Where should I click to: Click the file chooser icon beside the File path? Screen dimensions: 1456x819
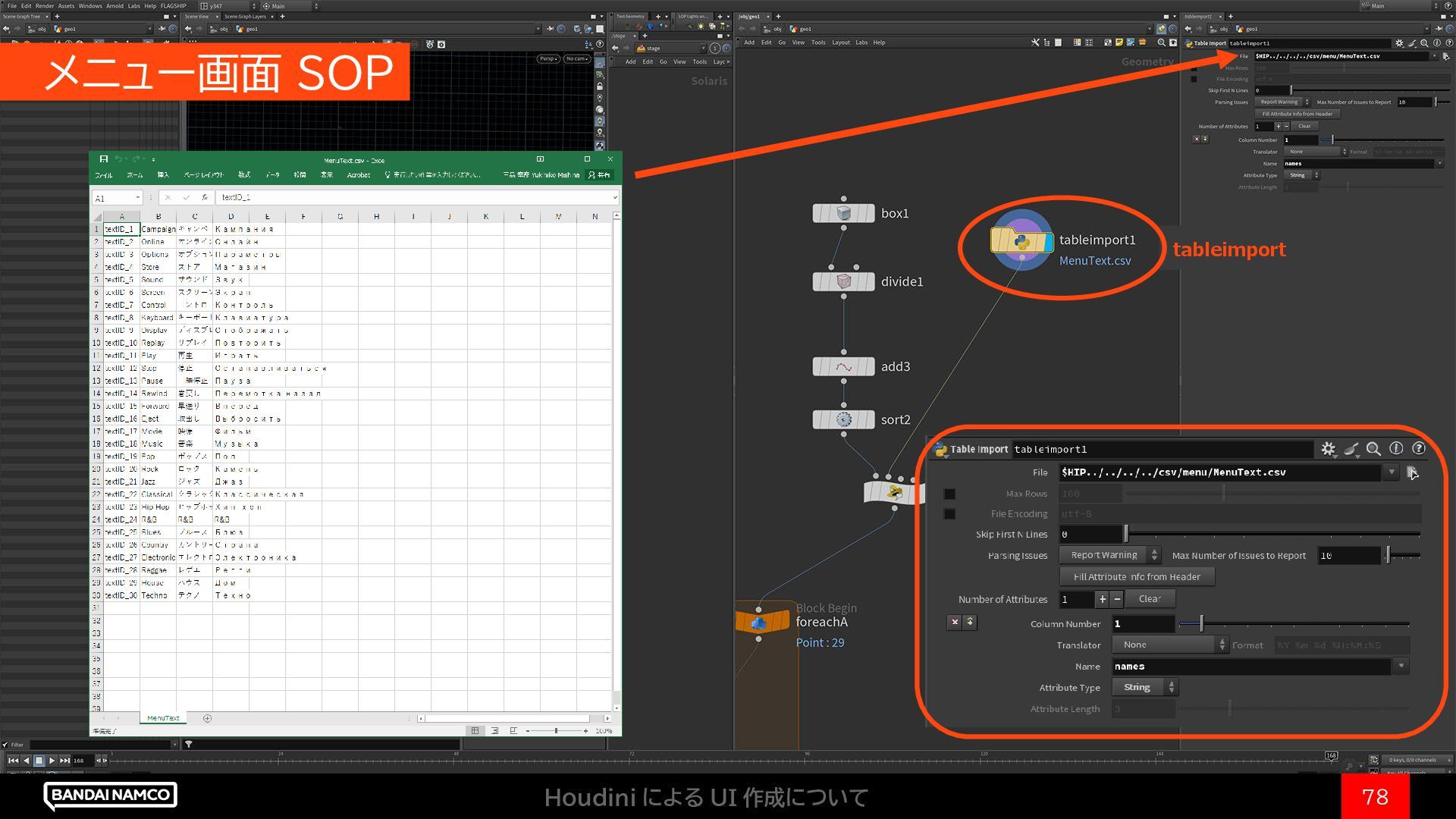tap(1412, 472)
